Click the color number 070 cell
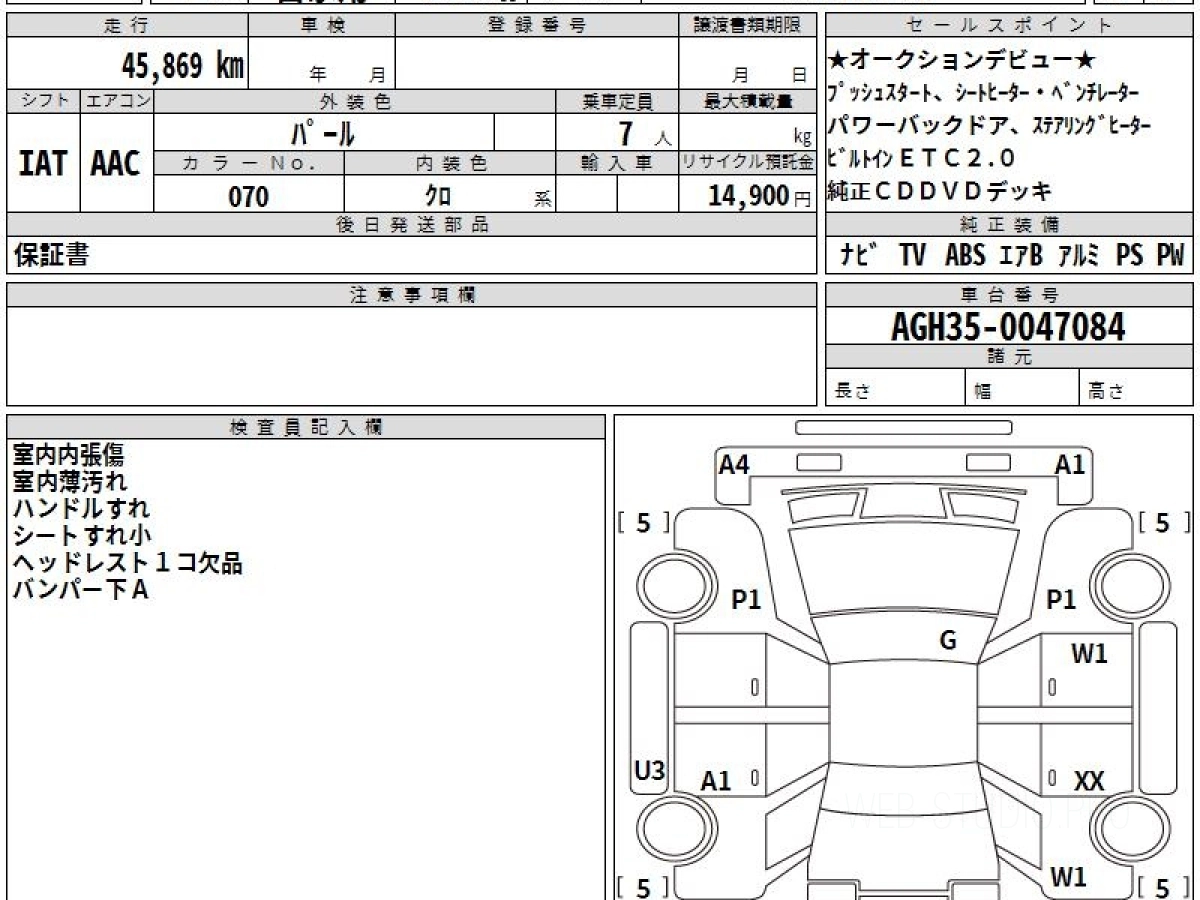1200x900 pixels. (249, 196)
